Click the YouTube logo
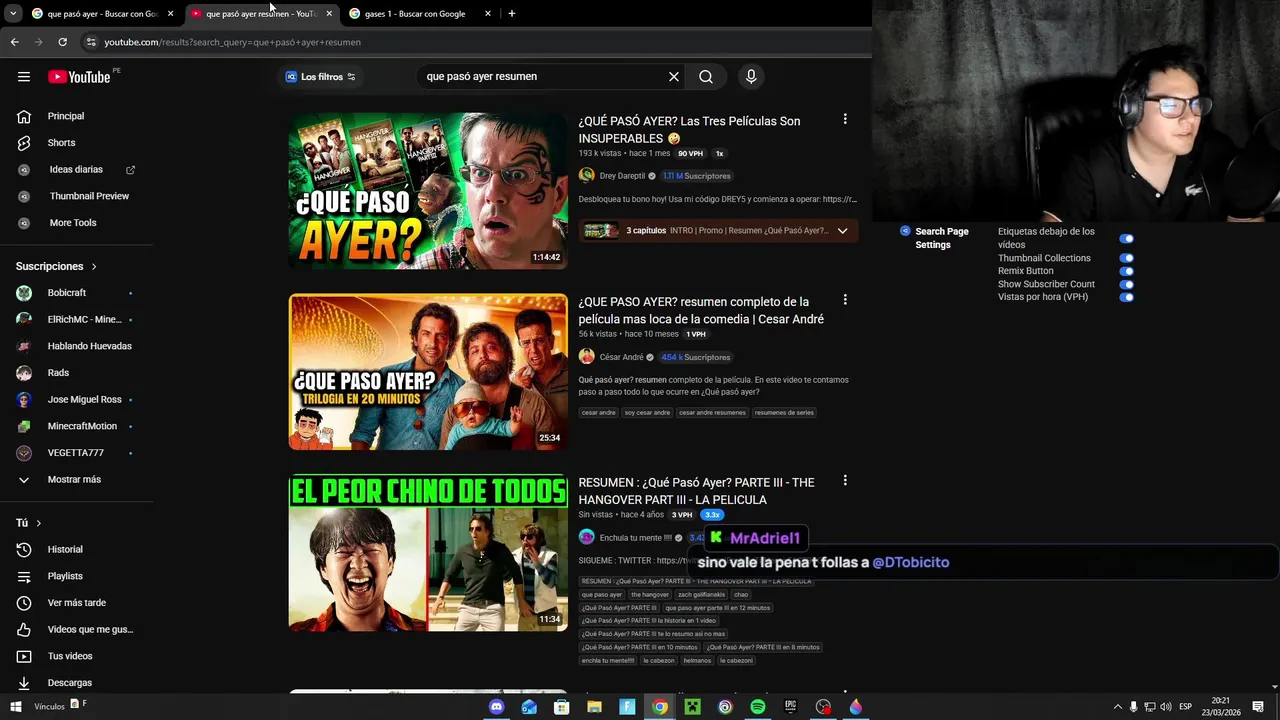 79,77
